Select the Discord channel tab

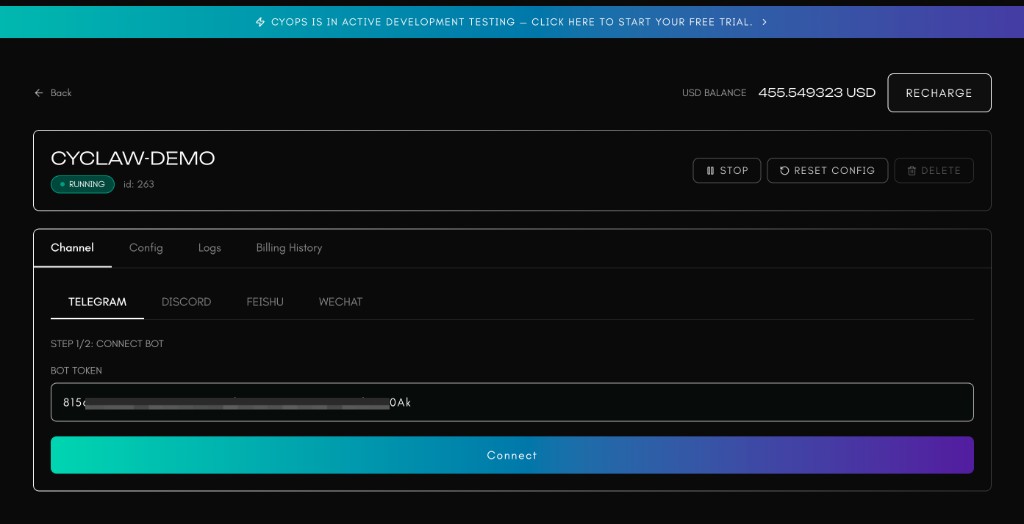click(186, 302)
